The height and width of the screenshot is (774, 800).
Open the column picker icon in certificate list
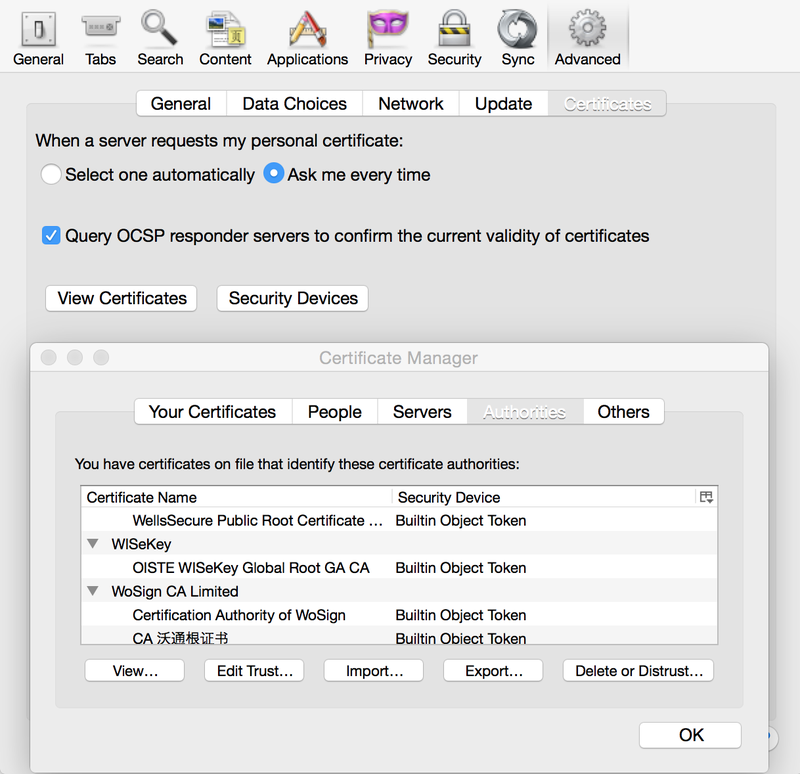tap(706, 497)
